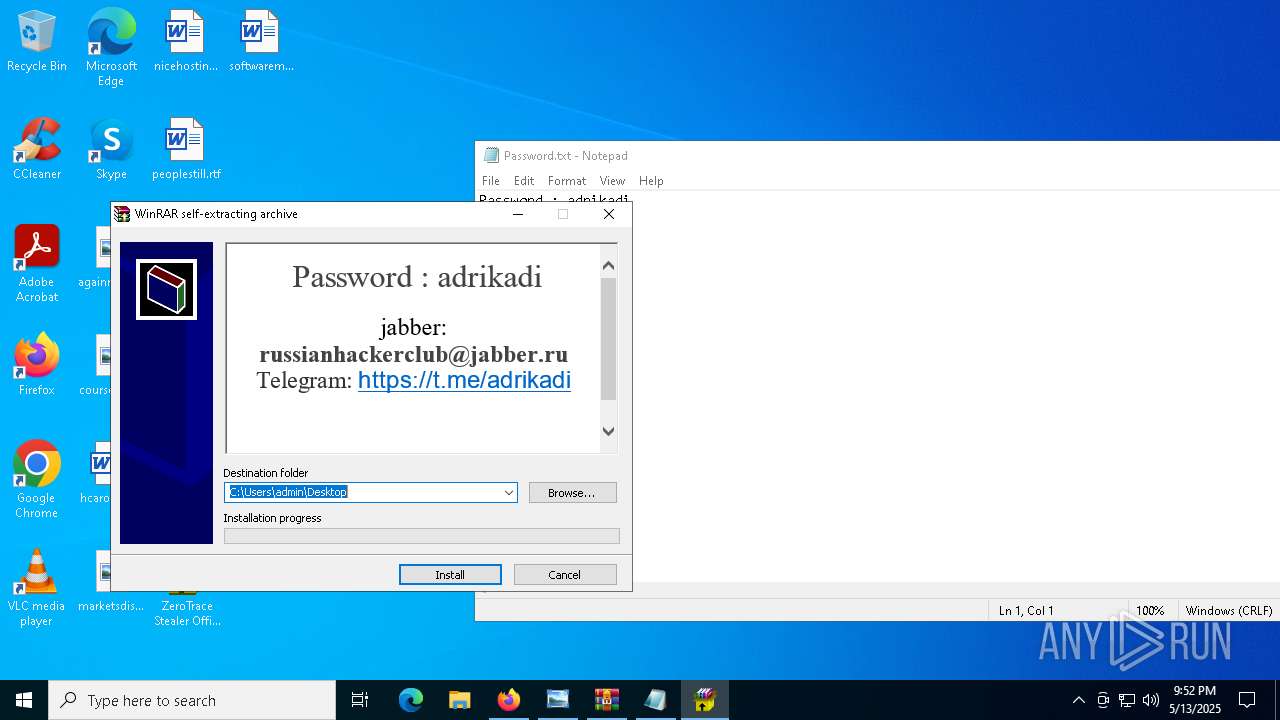Select the ZeroTrace Stealer desktop item

point(187,606)
